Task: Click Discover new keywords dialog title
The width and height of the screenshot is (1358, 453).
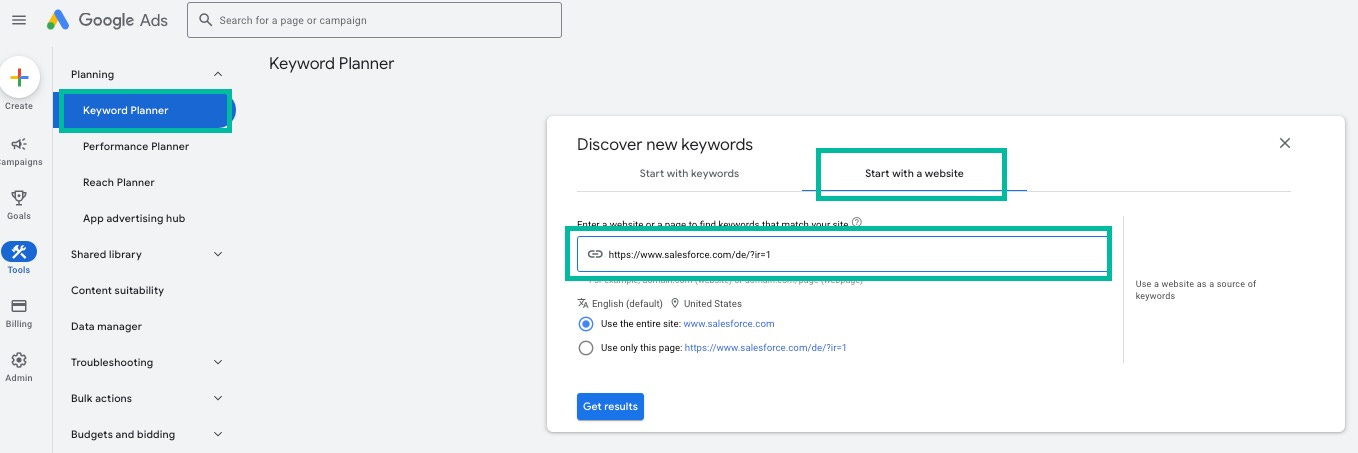Action: click(x=665, y=144)
